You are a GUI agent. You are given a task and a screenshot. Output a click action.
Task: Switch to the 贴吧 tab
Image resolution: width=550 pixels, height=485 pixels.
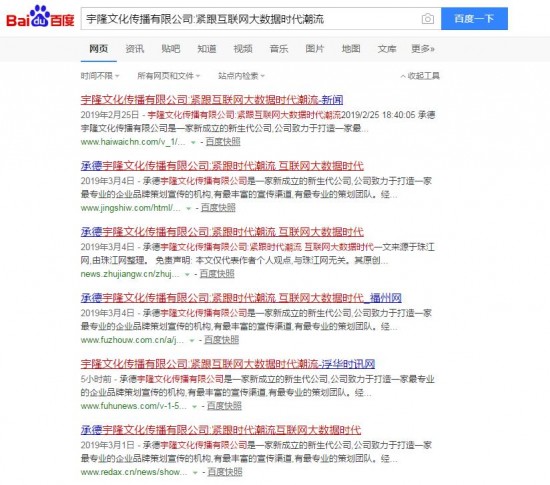pos(171,49)
